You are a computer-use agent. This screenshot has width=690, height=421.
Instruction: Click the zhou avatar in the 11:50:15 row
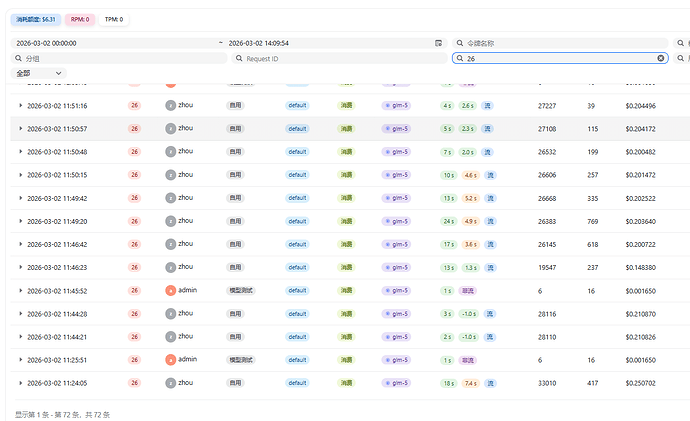pos(170,175)
